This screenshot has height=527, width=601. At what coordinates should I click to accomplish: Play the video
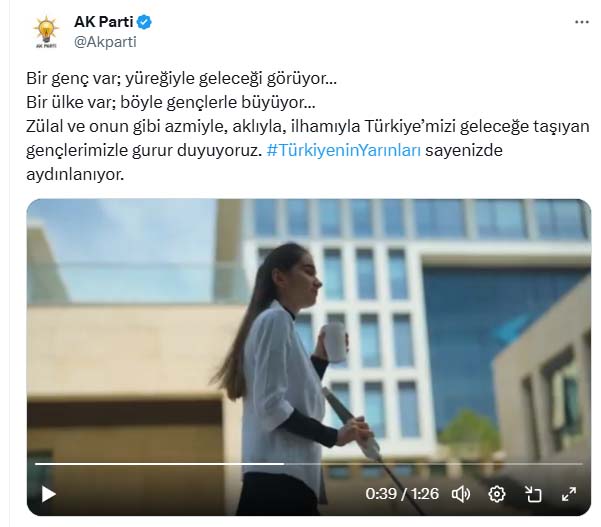(x=49, y=494)
